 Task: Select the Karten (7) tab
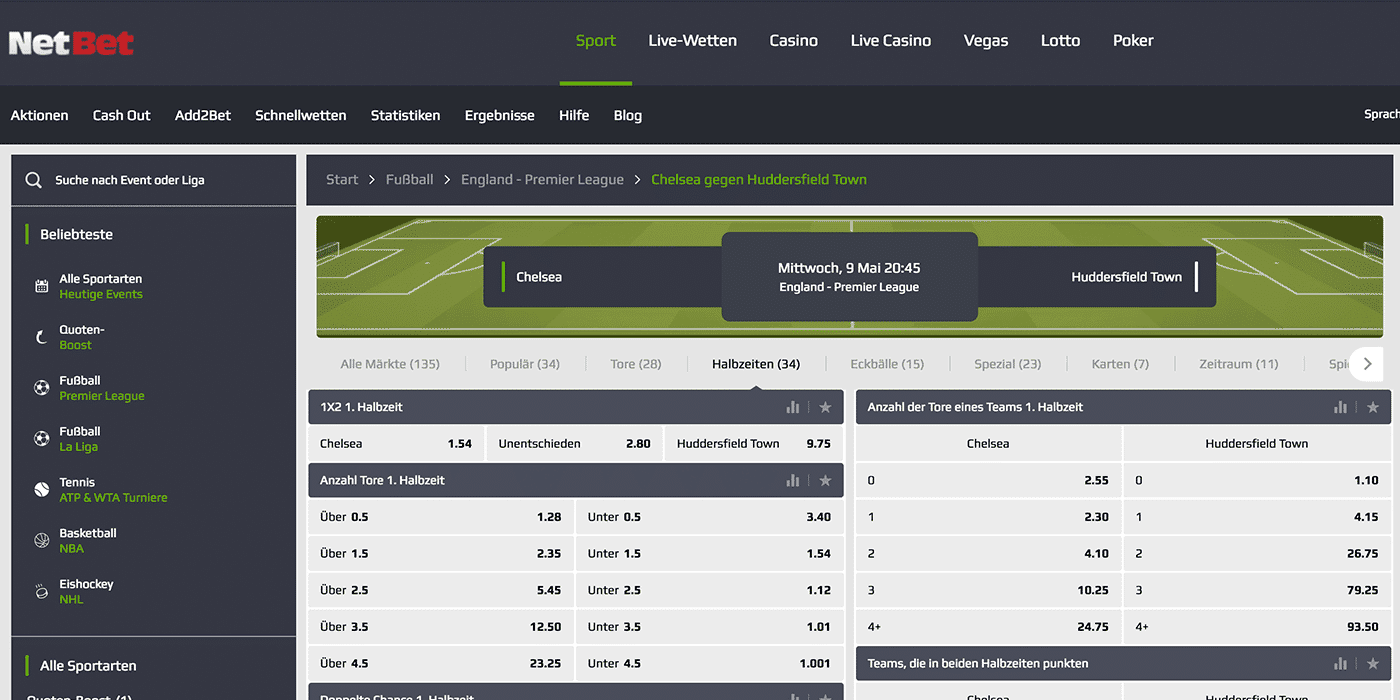(1120, 364)
